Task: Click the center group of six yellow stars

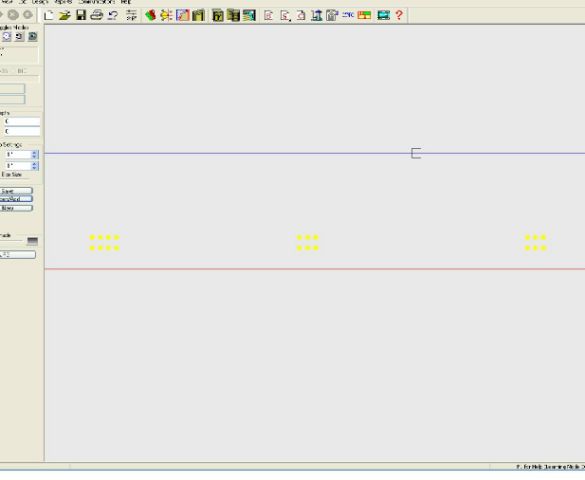Action: (307, 243)
